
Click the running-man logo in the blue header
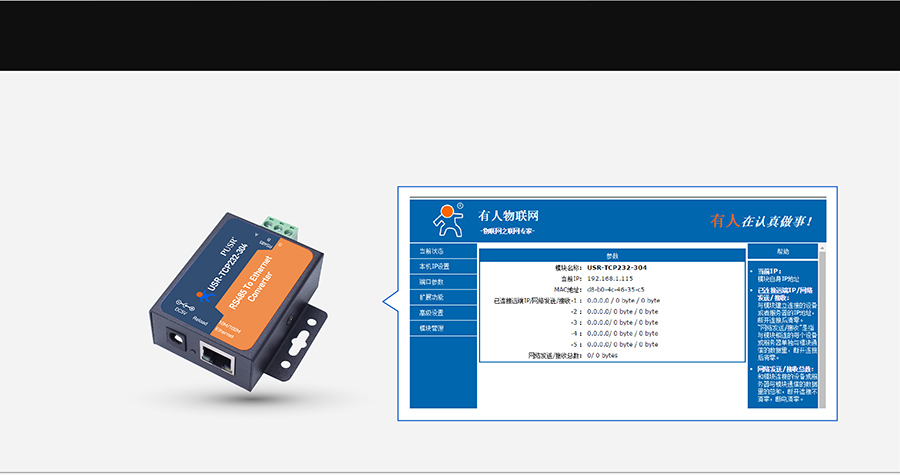448,220
